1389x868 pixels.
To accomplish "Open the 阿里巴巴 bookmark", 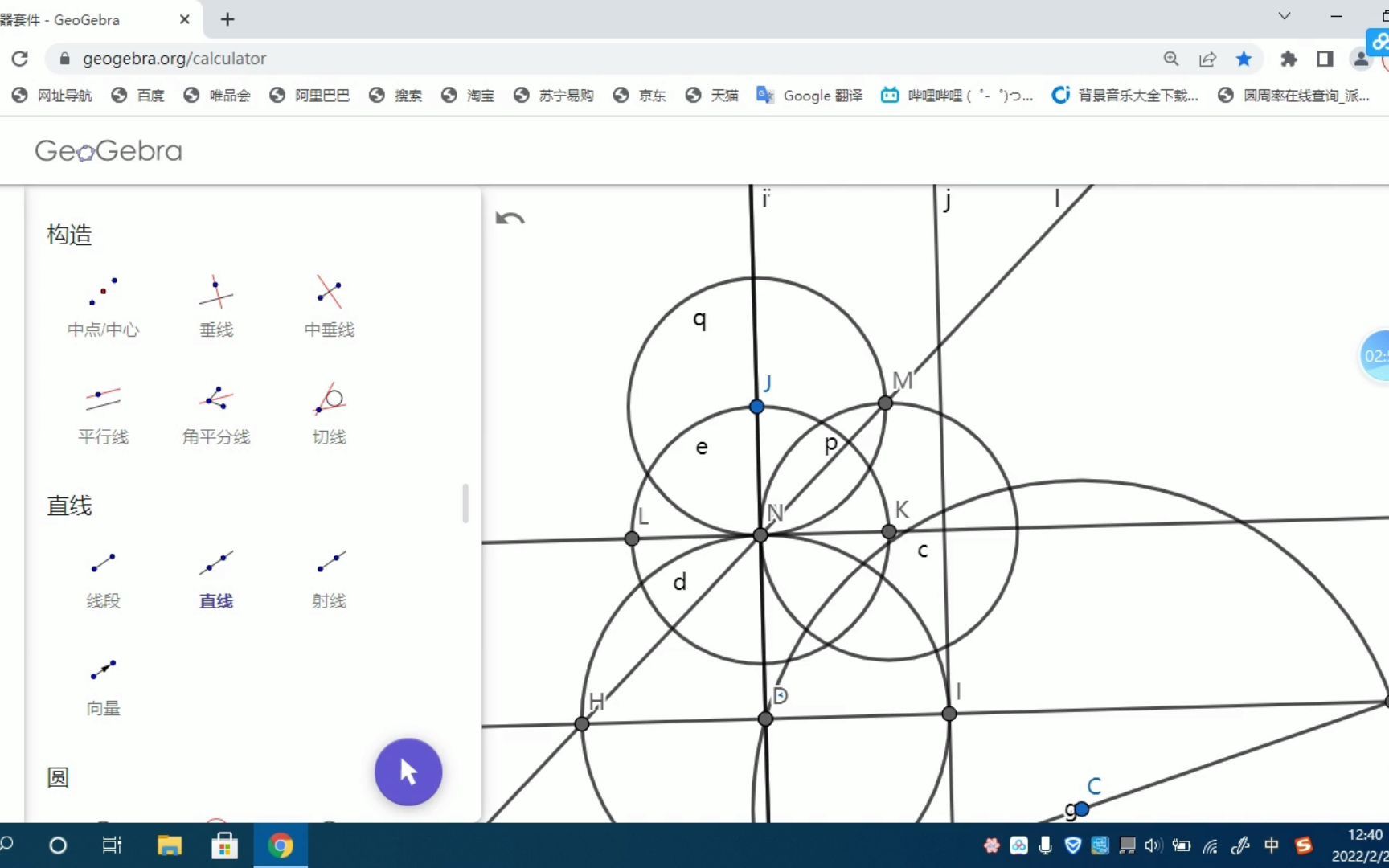I will pyautogui.click(x=309, y=96).
